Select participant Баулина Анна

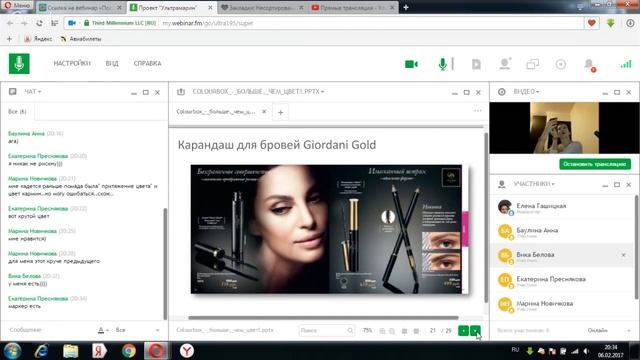pos(562,231)
